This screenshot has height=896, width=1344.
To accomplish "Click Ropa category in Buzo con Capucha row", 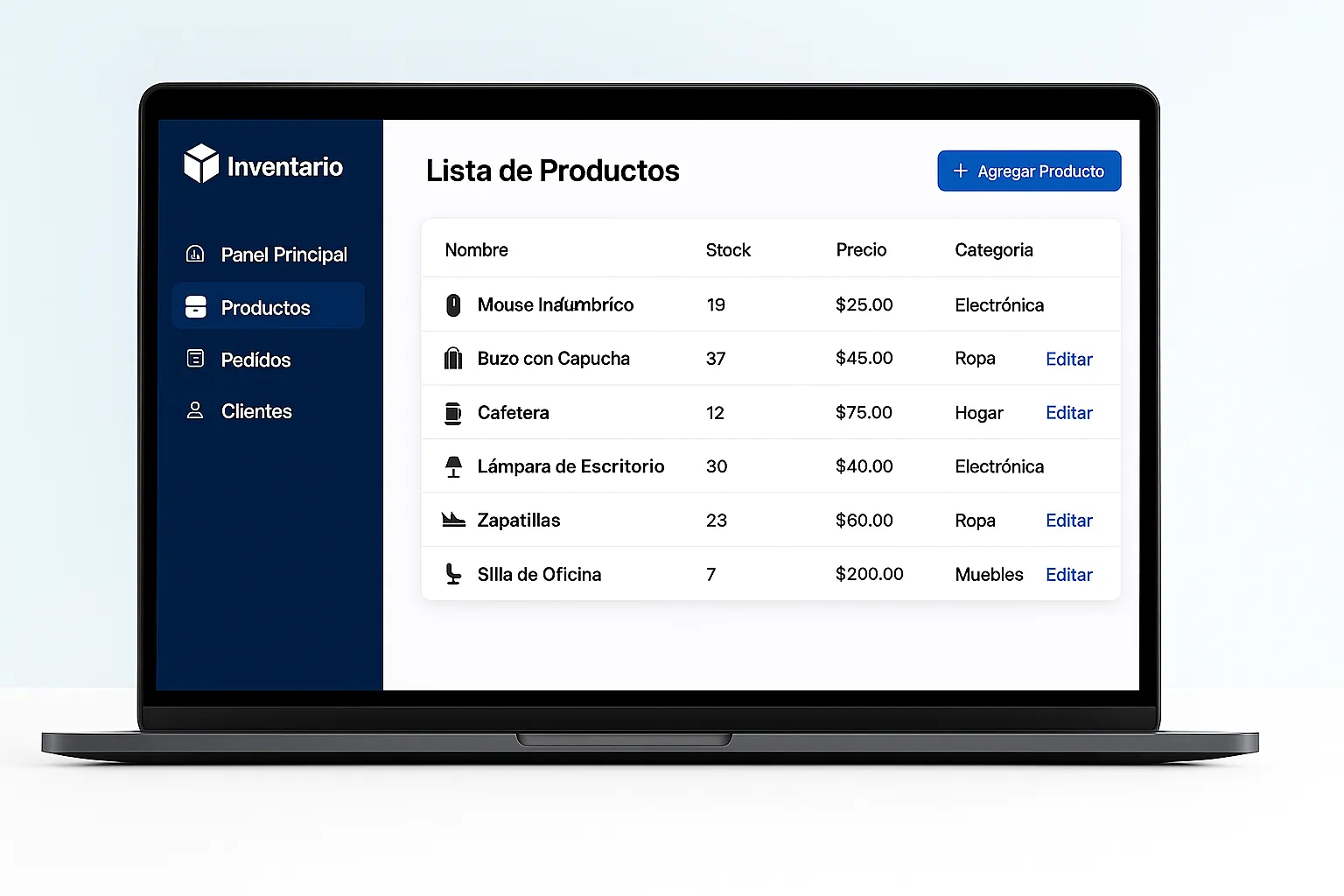I will pos(976,359).
